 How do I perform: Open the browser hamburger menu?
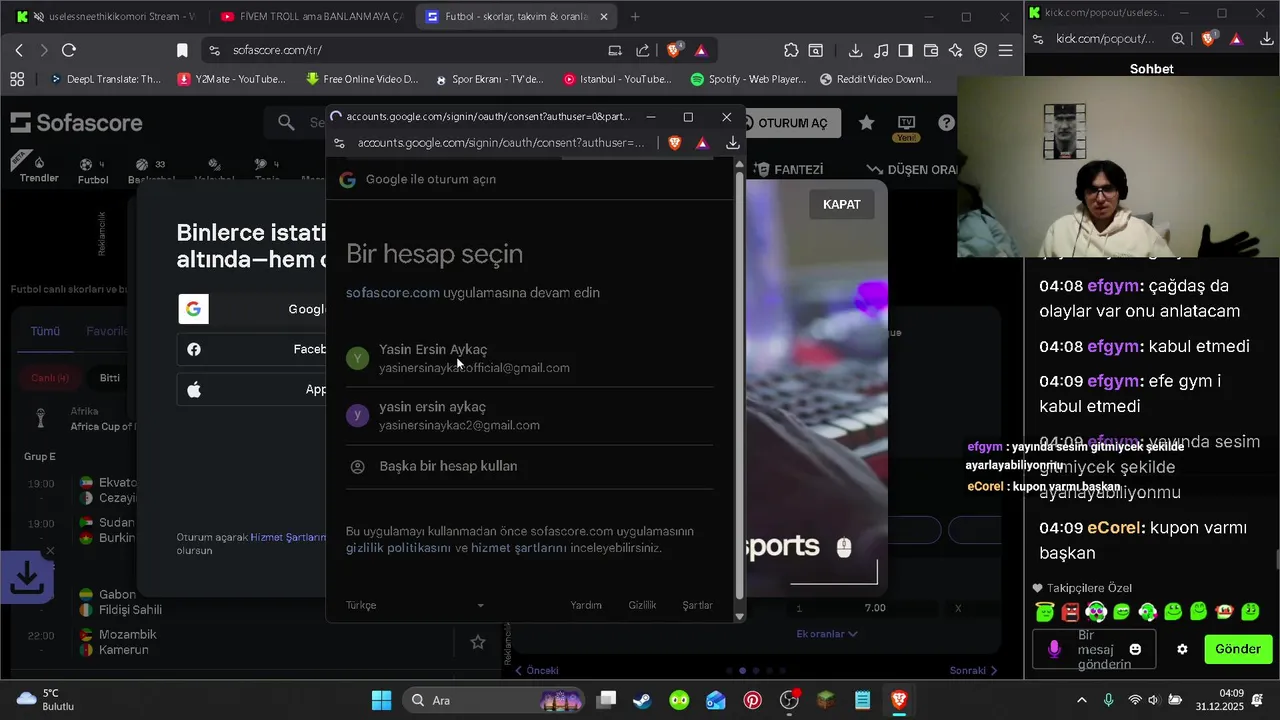pyautogui.click(x=1005, y=50)
